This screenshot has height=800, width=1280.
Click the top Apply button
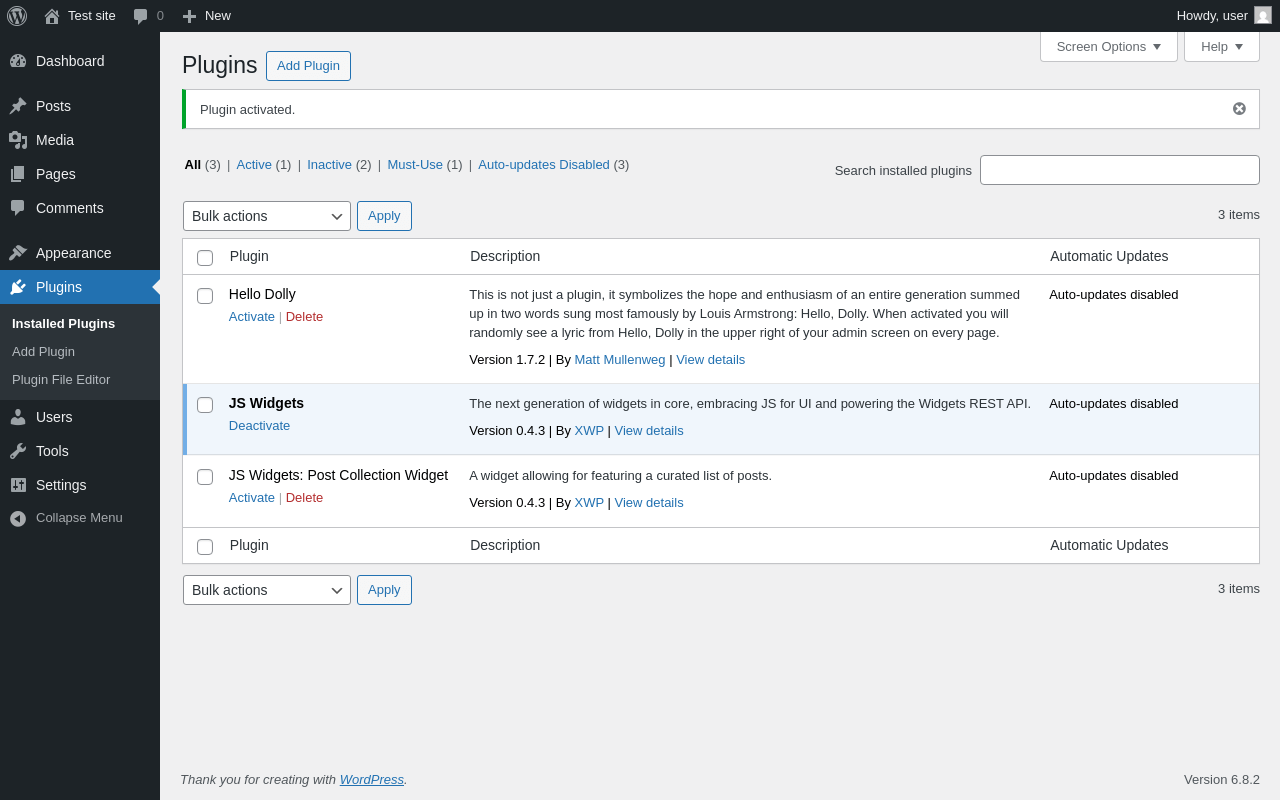point(384,216)
